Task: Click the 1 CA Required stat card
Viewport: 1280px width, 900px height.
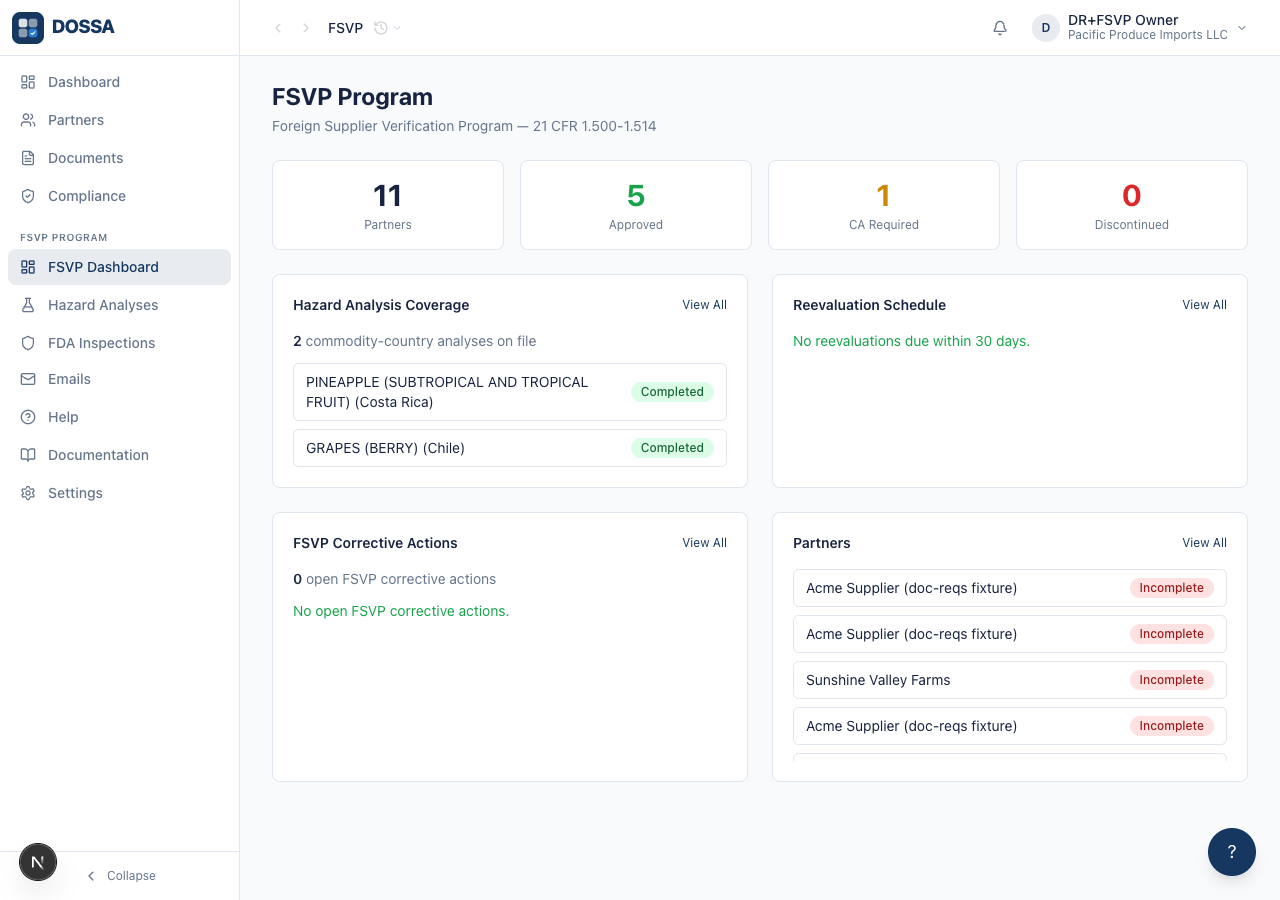Action: pos(884,205)
